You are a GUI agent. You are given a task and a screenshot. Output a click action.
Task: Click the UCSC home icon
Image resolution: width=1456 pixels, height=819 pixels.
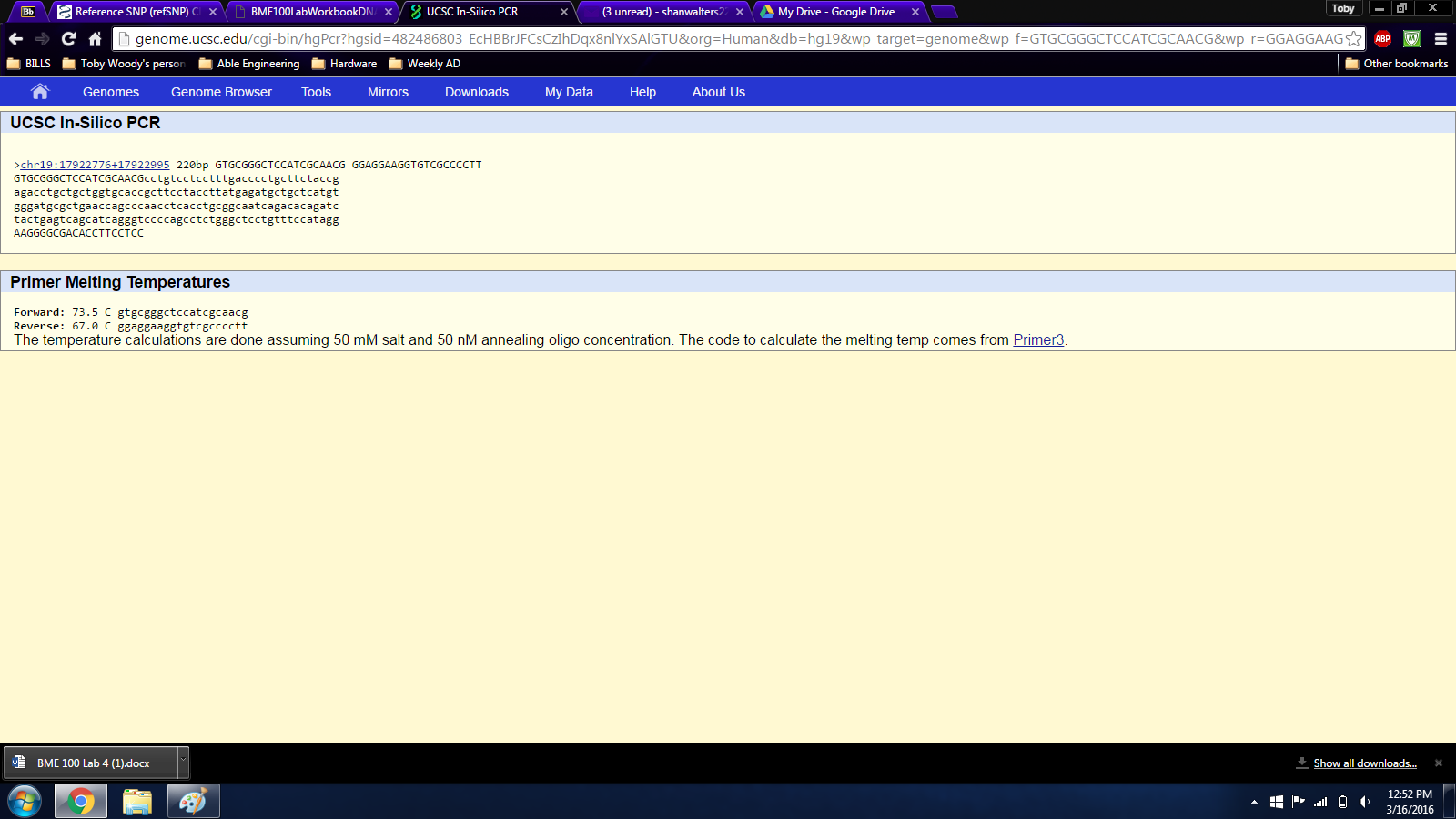pyautogui.click(x=39, y=92)
